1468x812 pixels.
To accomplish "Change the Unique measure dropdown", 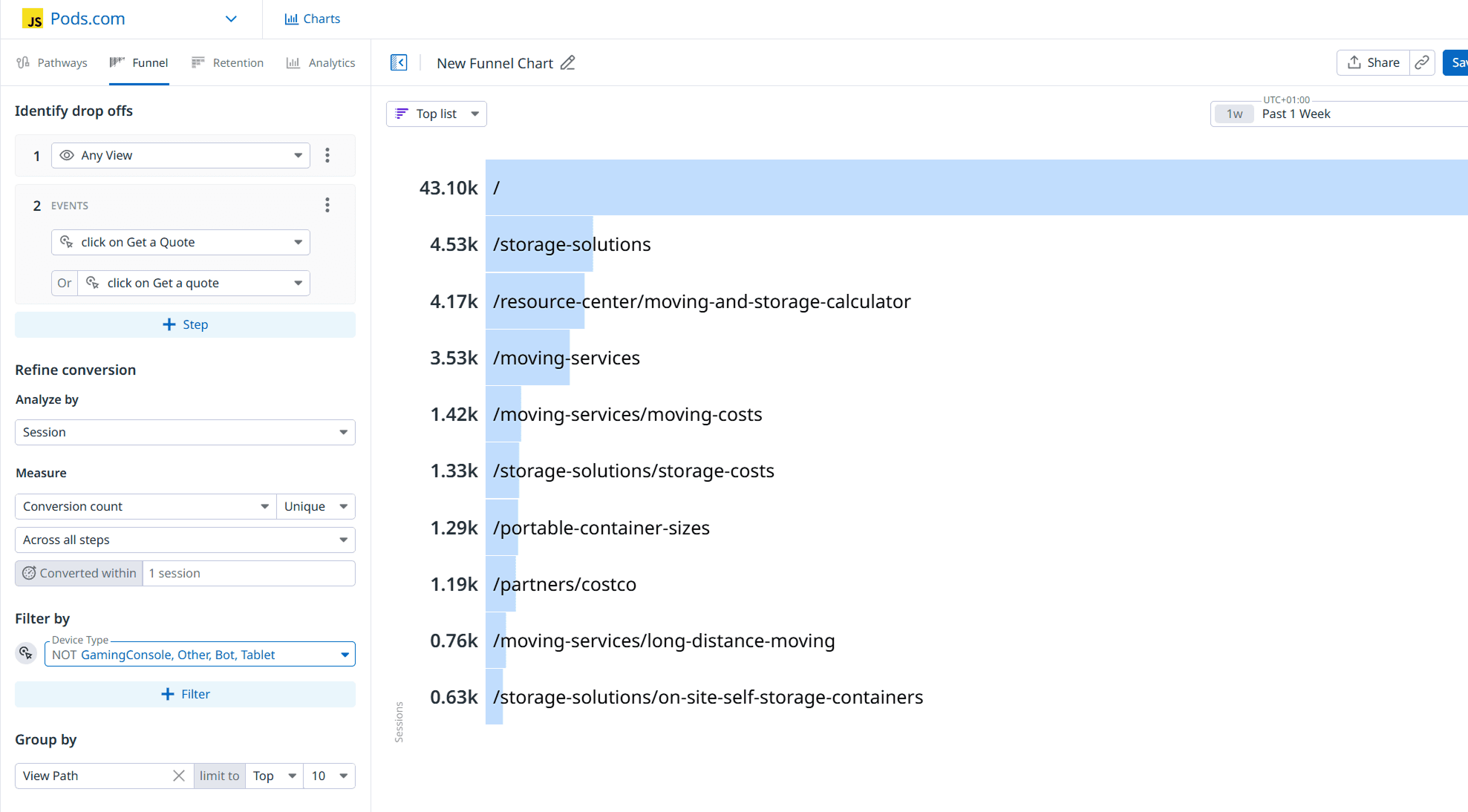I will (316, 506).
